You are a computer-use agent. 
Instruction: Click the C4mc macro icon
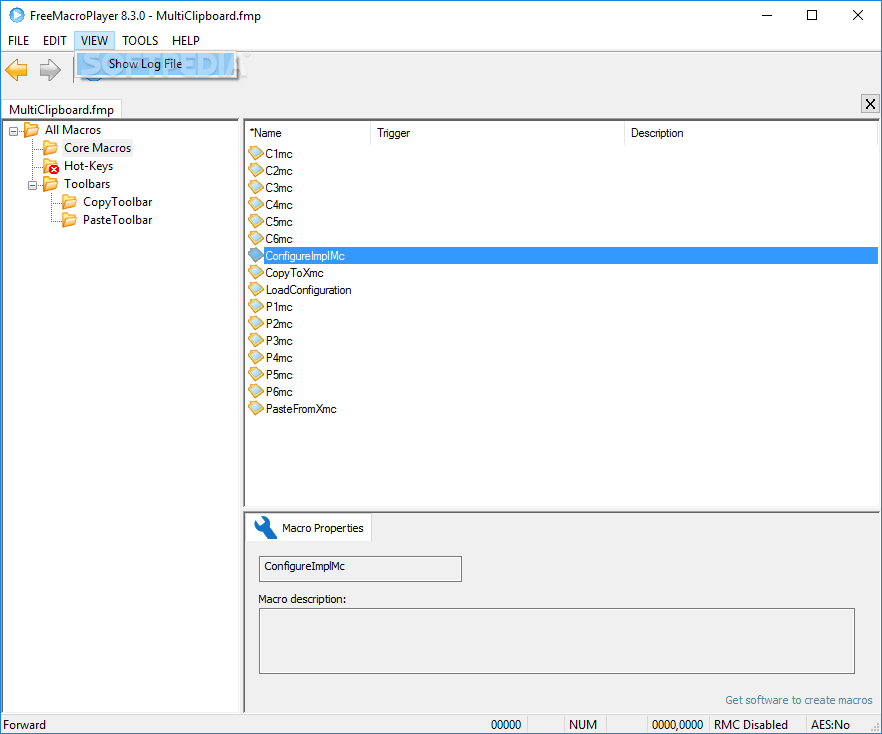pyautogui.click(x=256, y=204)
